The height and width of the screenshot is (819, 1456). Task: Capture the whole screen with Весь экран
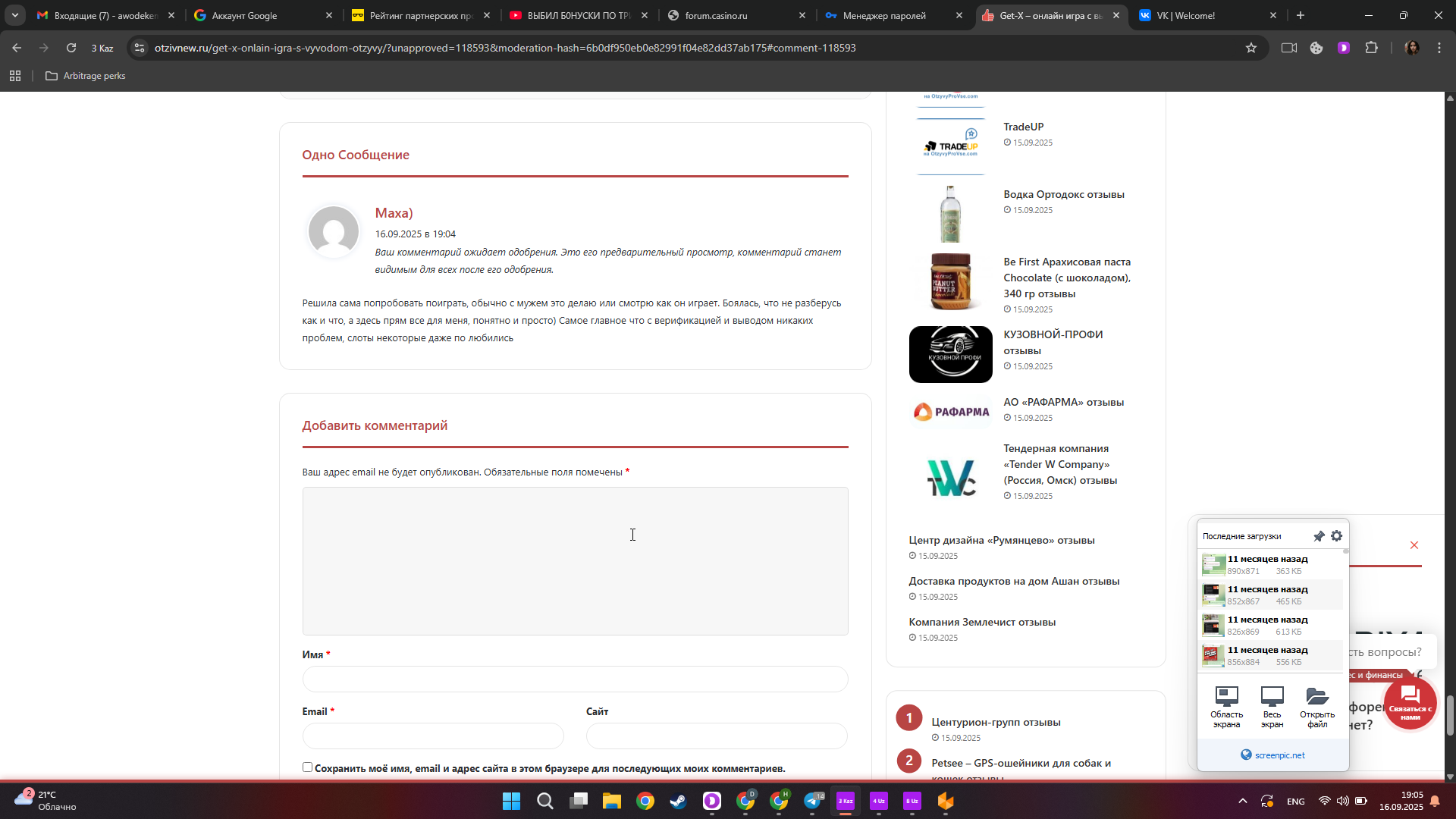click(x=1272, y=707)
